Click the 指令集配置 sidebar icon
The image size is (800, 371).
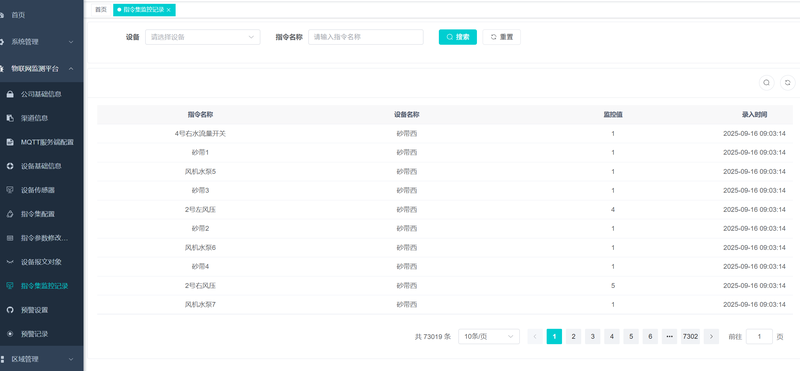pyautogui.click(x=10, y=214)
